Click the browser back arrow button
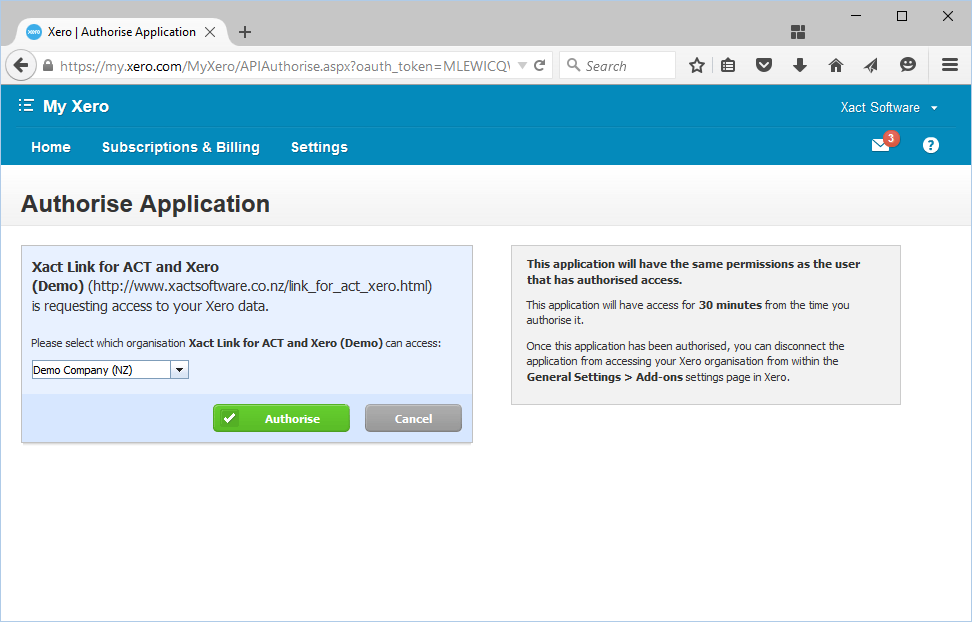The image size is (972, 622). [x=21, y=66]
